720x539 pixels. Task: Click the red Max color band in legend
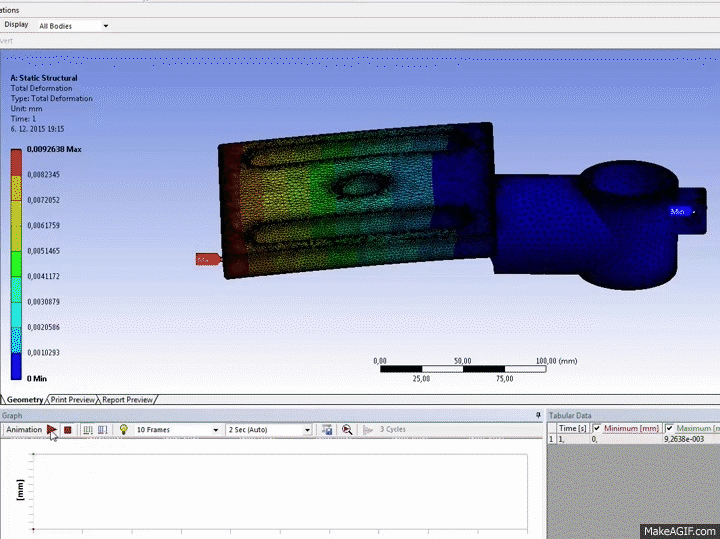[x=17, y=160]
